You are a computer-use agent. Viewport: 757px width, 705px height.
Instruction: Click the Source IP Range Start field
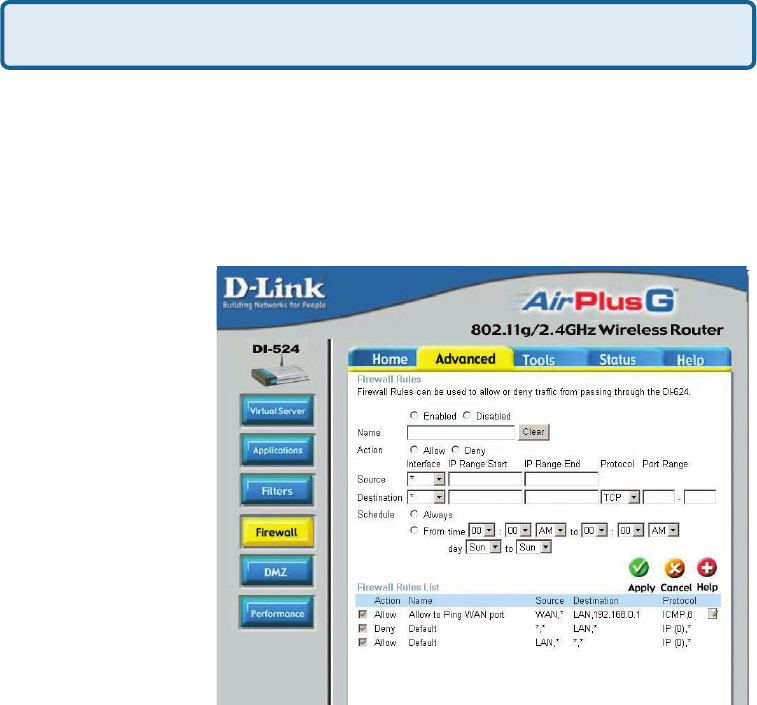pyautogui.click(x=485, y=479)
